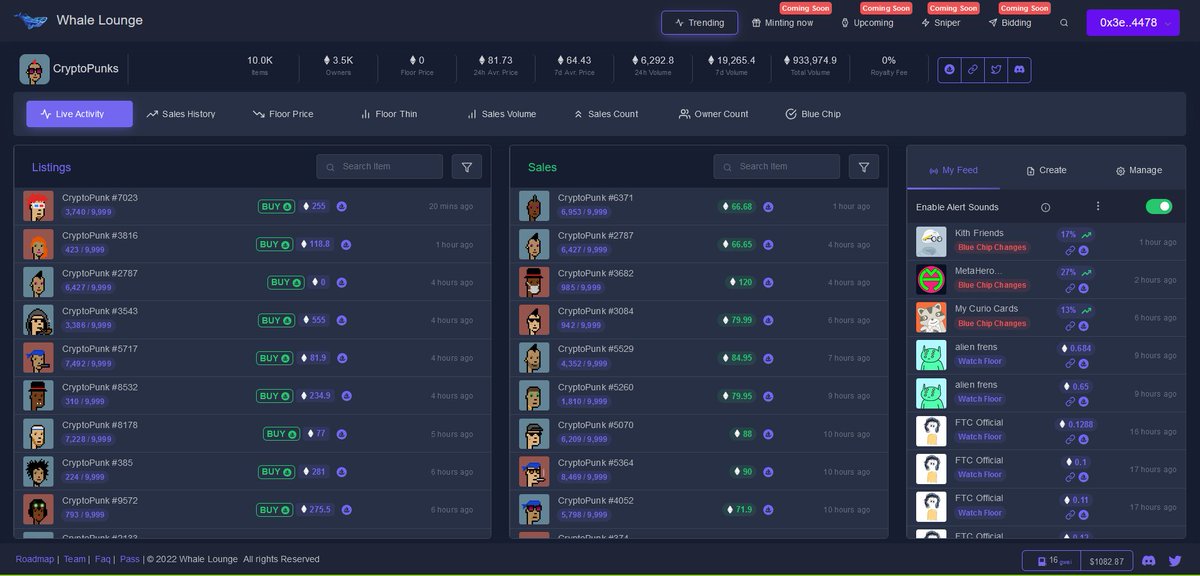Switch to the Floor Price tab

[283, 114]
